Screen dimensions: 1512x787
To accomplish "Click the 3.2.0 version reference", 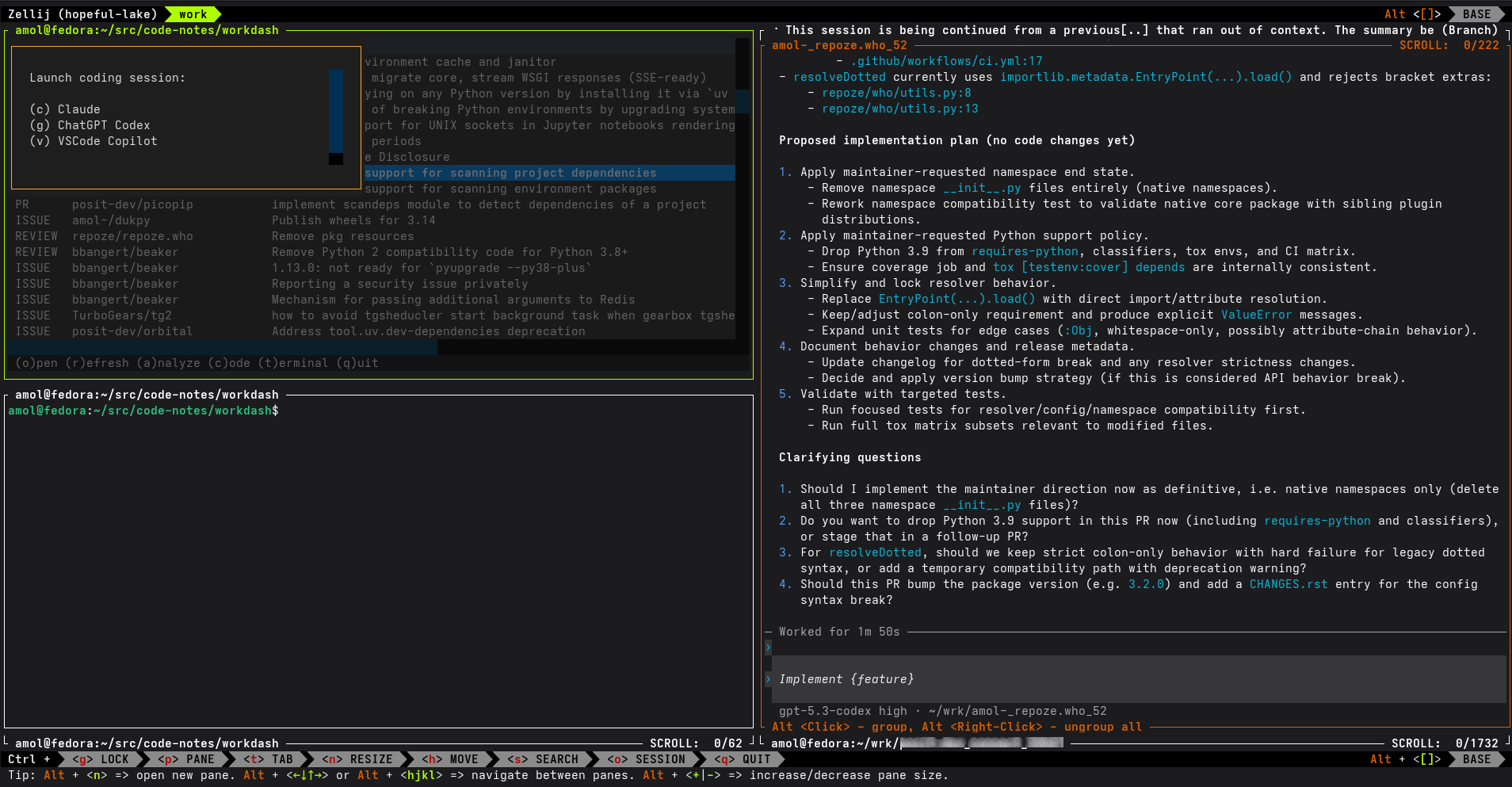I will click(1146, 584).
